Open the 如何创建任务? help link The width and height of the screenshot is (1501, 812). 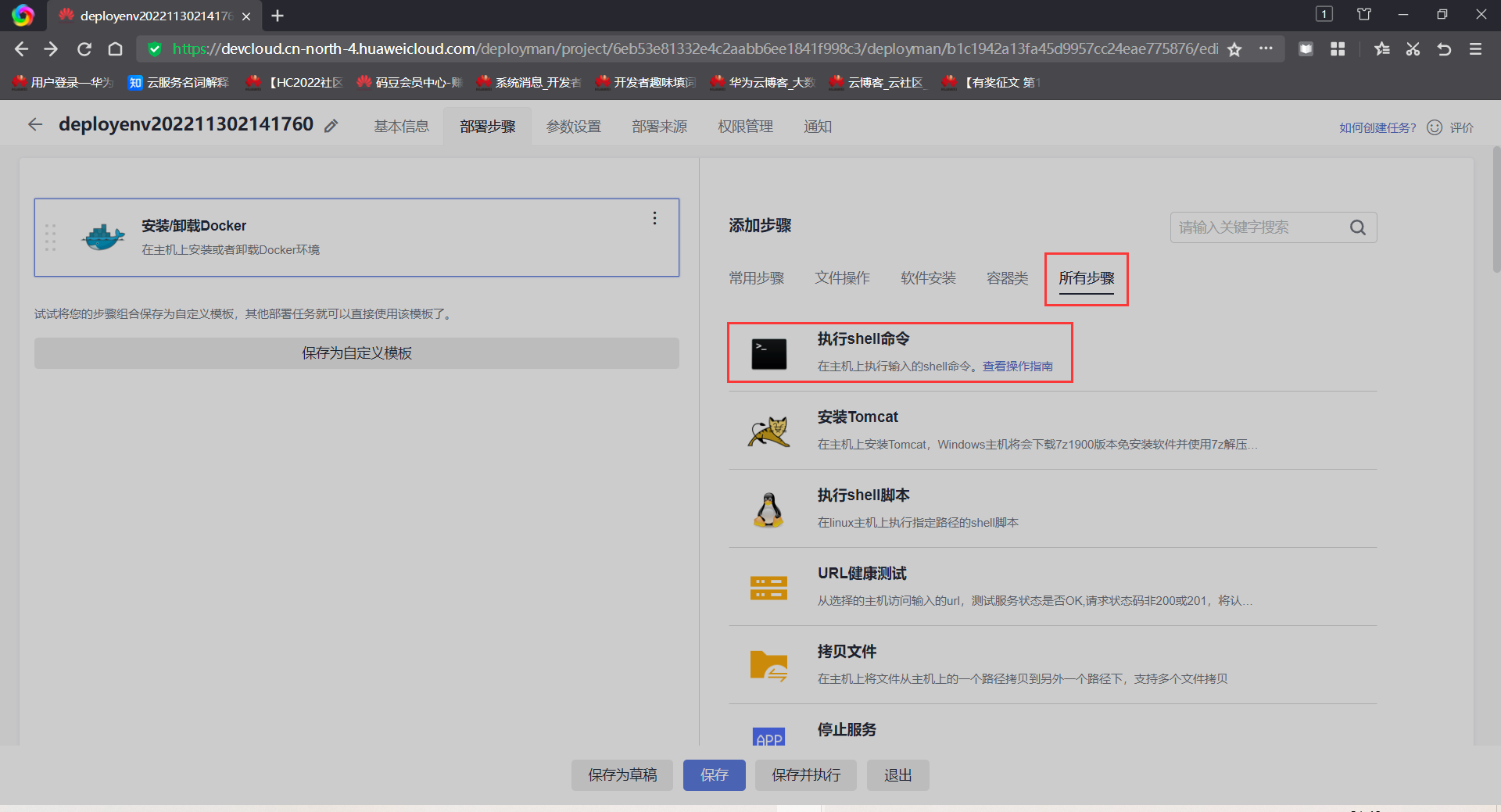pyautogui.click(x=1377, y=127)
